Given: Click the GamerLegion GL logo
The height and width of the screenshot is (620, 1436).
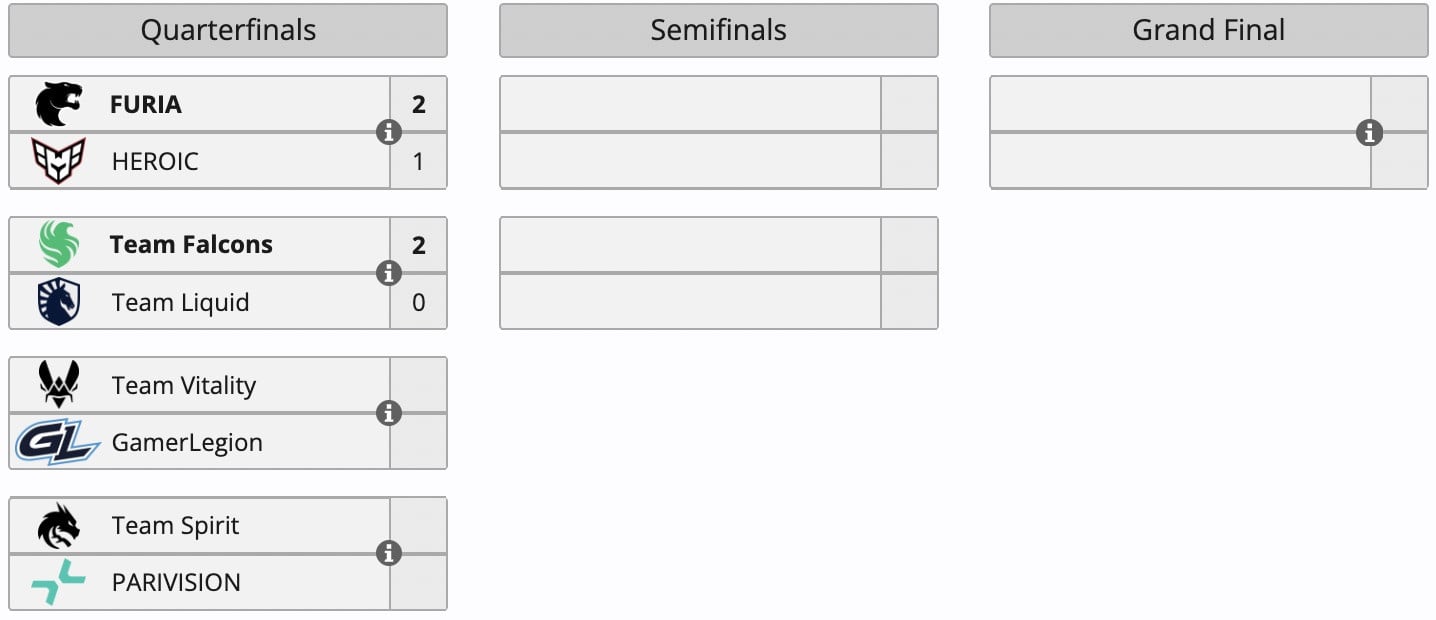Looking at the screenshot, I should (x=57, y=442).
